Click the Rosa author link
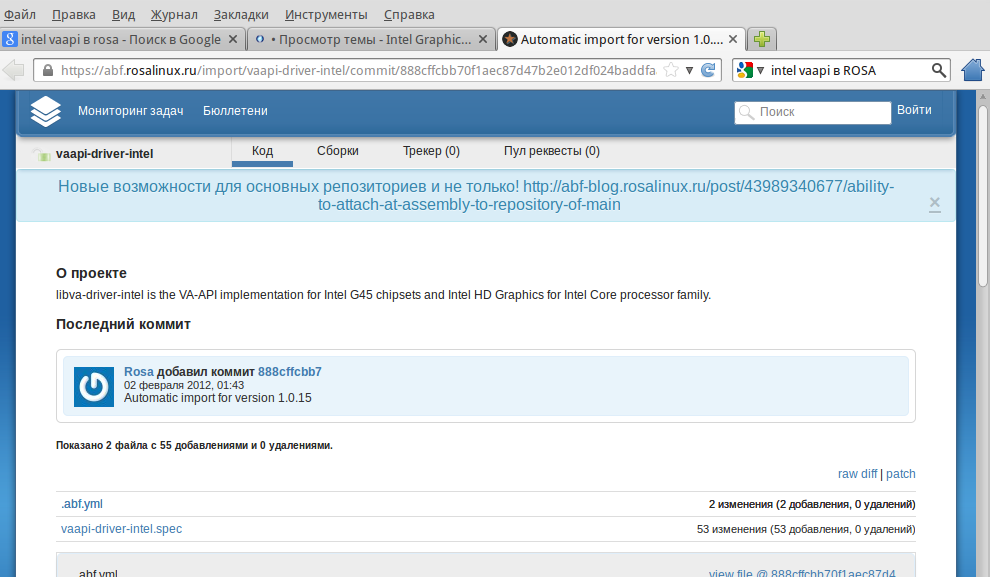The width and height of the screenshot is (990, 577). click(x=139, y=372)
